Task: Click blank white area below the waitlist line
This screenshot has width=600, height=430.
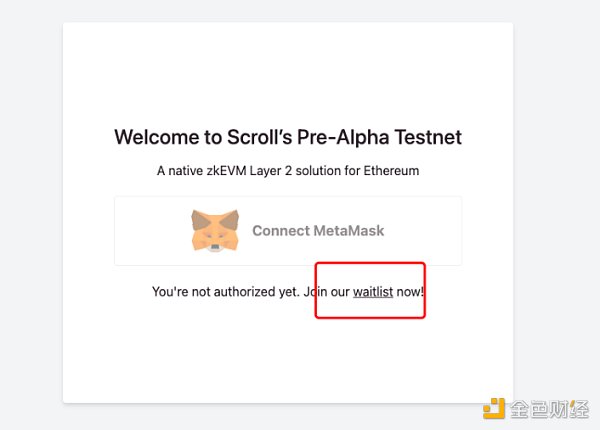Action: tap(288, 350)
